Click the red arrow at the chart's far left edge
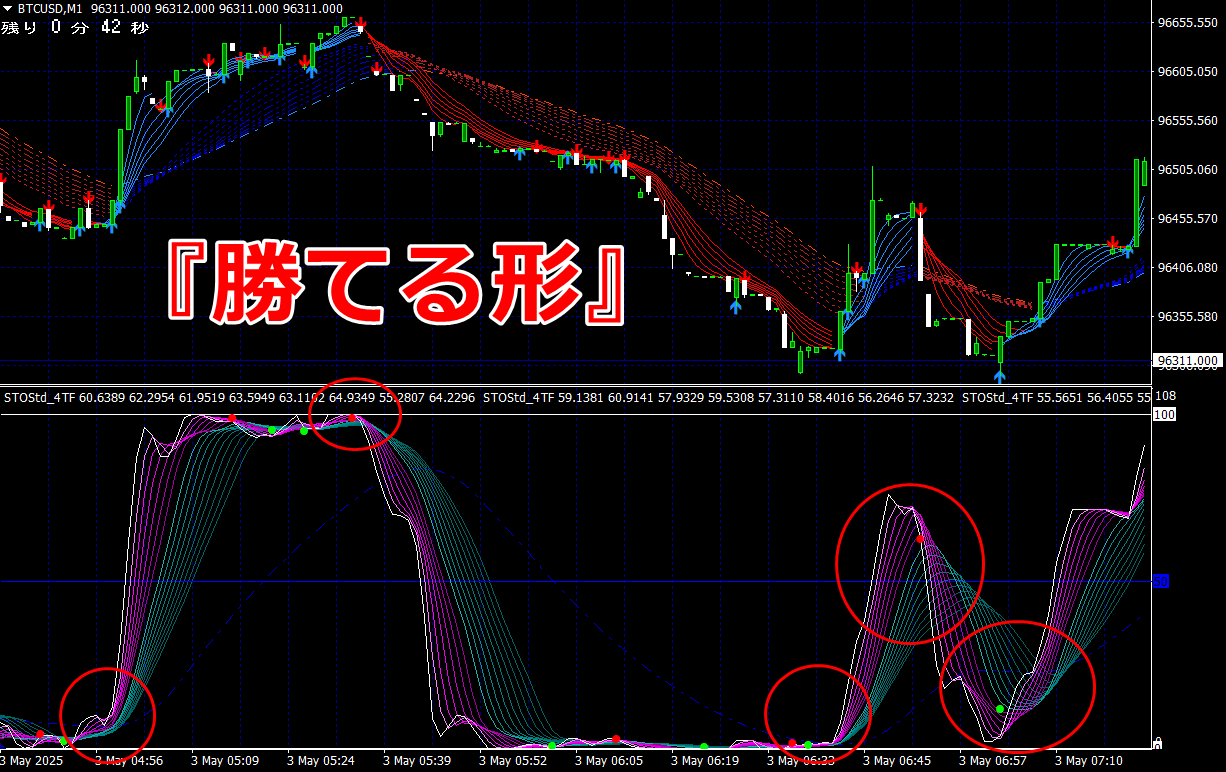 click(2, 179)
